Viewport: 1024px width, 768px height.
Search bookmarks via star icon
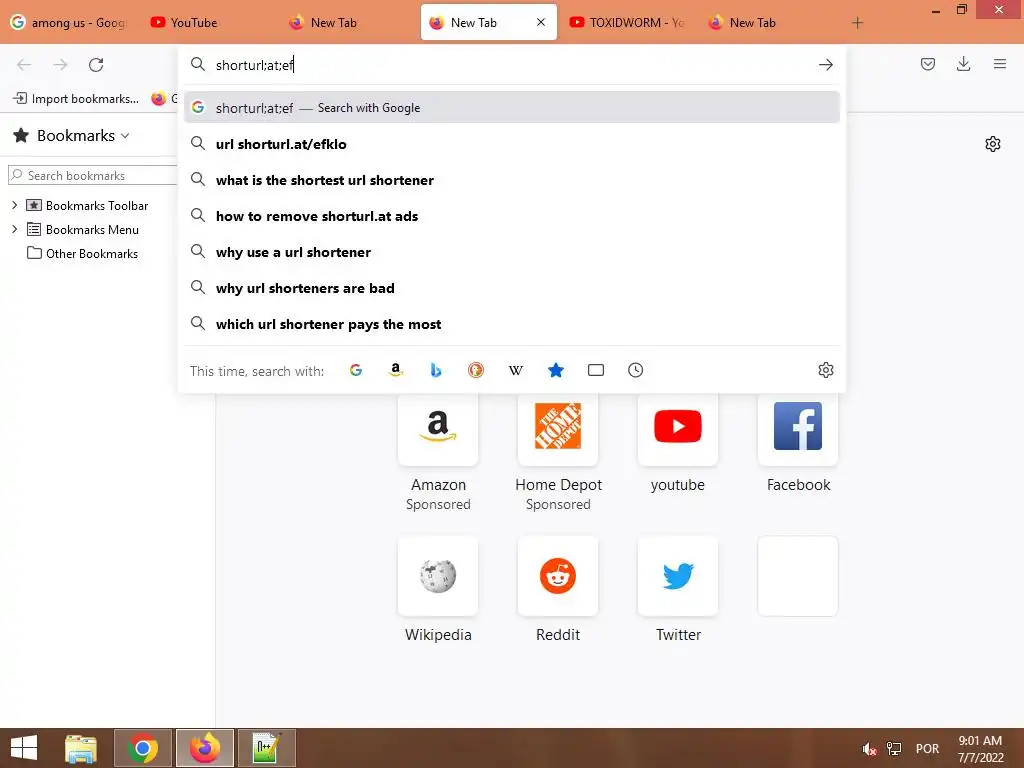click(x=556, y=370)
